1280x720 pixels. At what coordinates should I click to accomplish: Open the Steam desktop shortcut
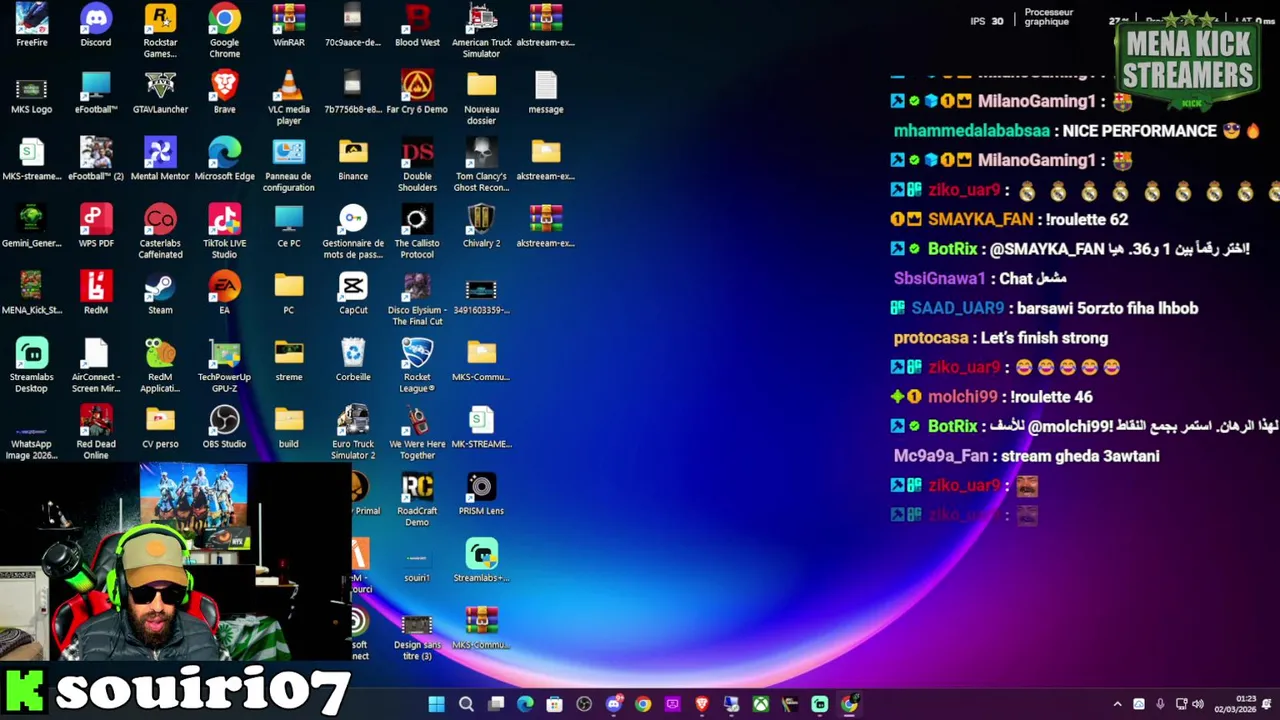[160, 293]
